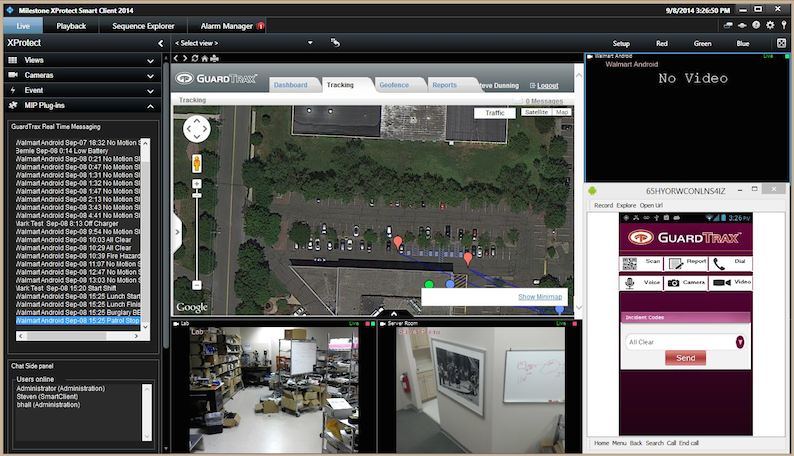Click the Red button
This screenshot has height=456, width=794.
(662, 44)
